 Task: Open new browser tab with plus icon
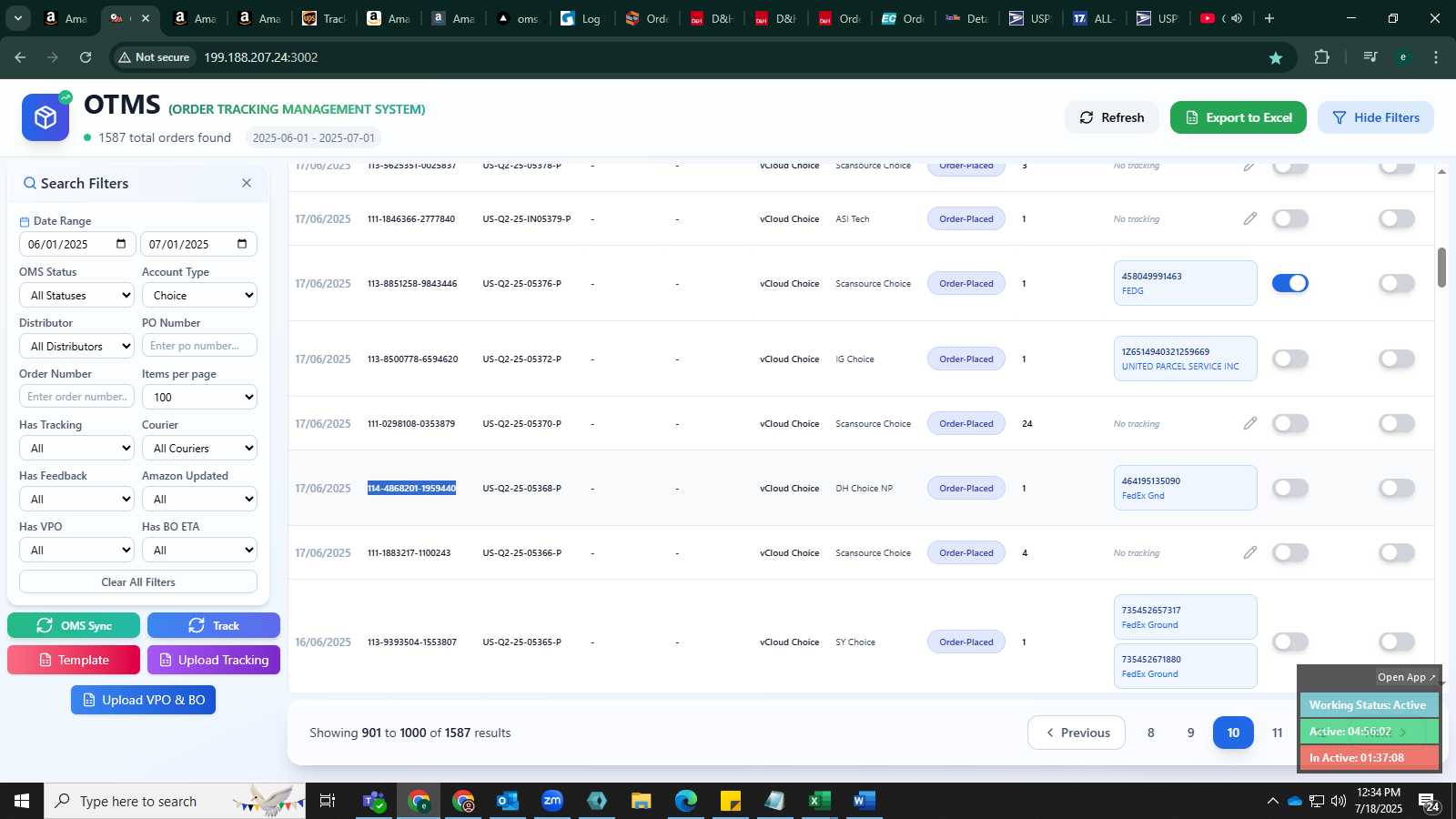(x=1269, y=18)
